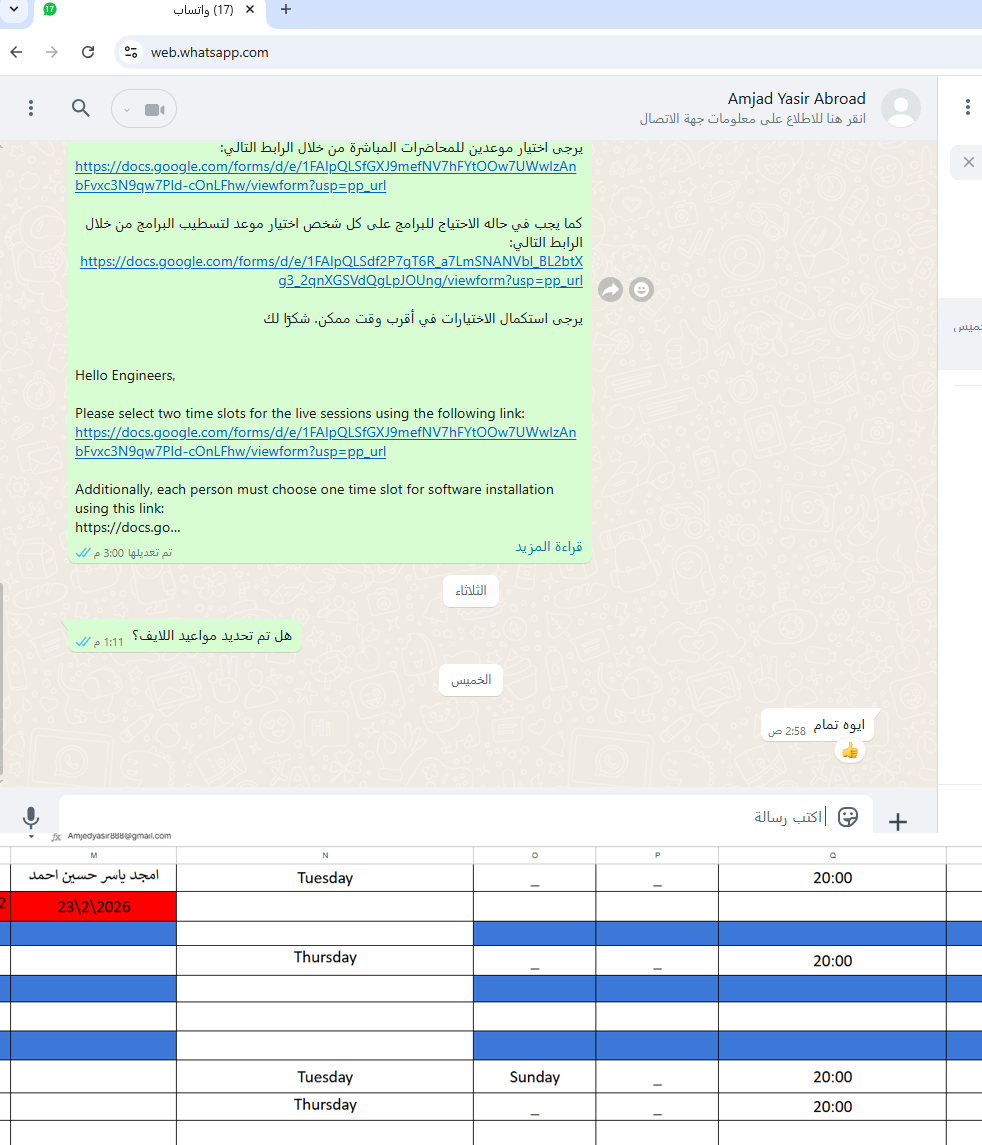This screenshot has height=1145, width=982.
Task: Click the spreadsheet fx formula icon
Action: click(56, 837)
